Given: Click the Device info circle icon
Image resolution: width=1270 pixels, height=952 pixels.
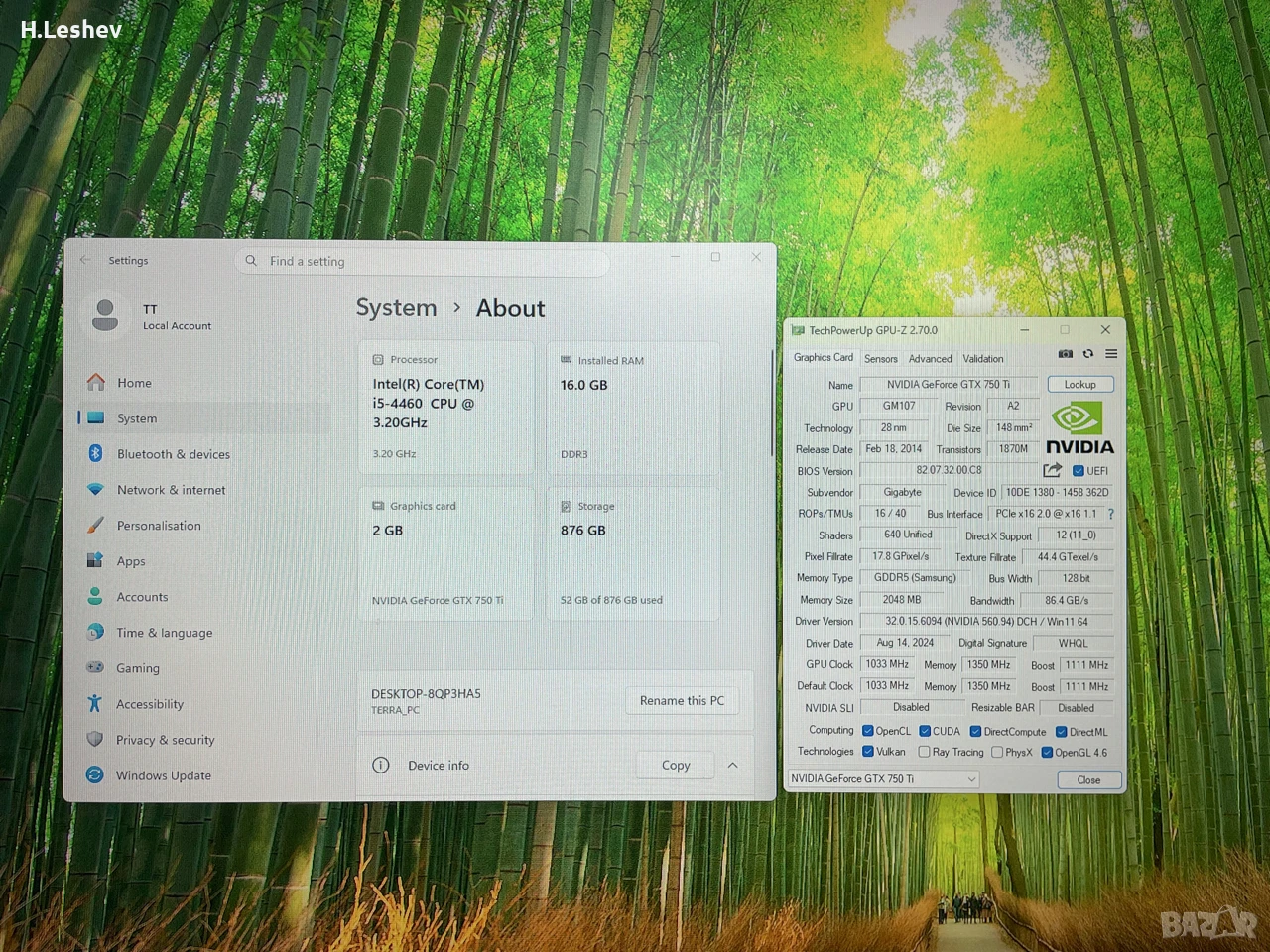Looking at the screenshot, I should pos(381,765).
